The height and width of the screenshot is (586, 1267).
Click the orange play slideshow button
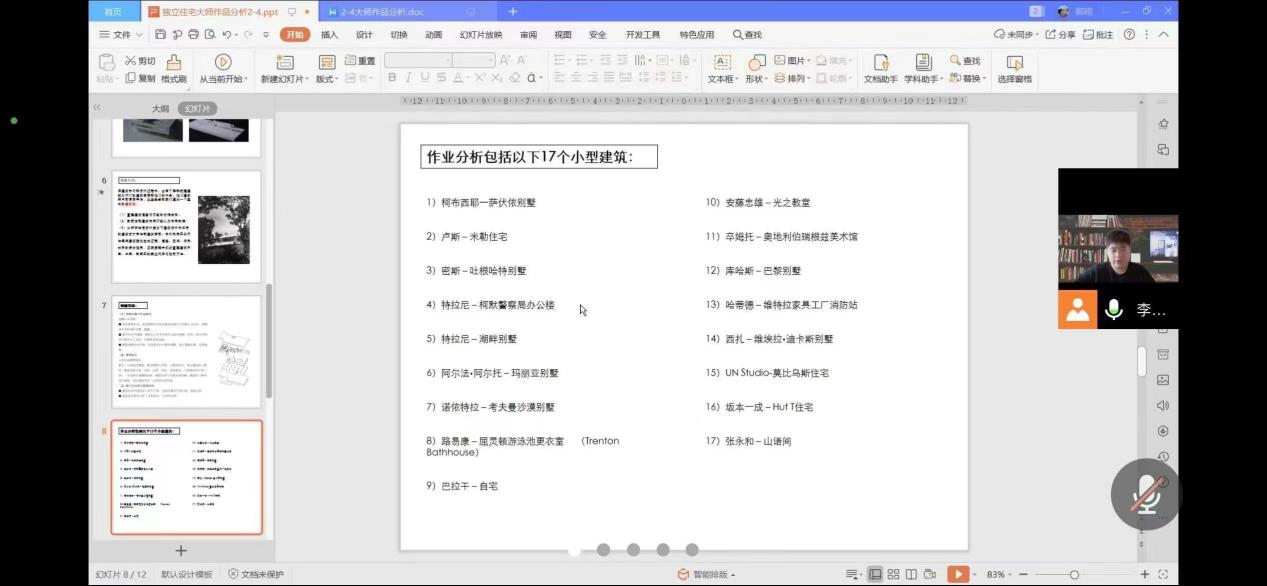coord(958,574)
